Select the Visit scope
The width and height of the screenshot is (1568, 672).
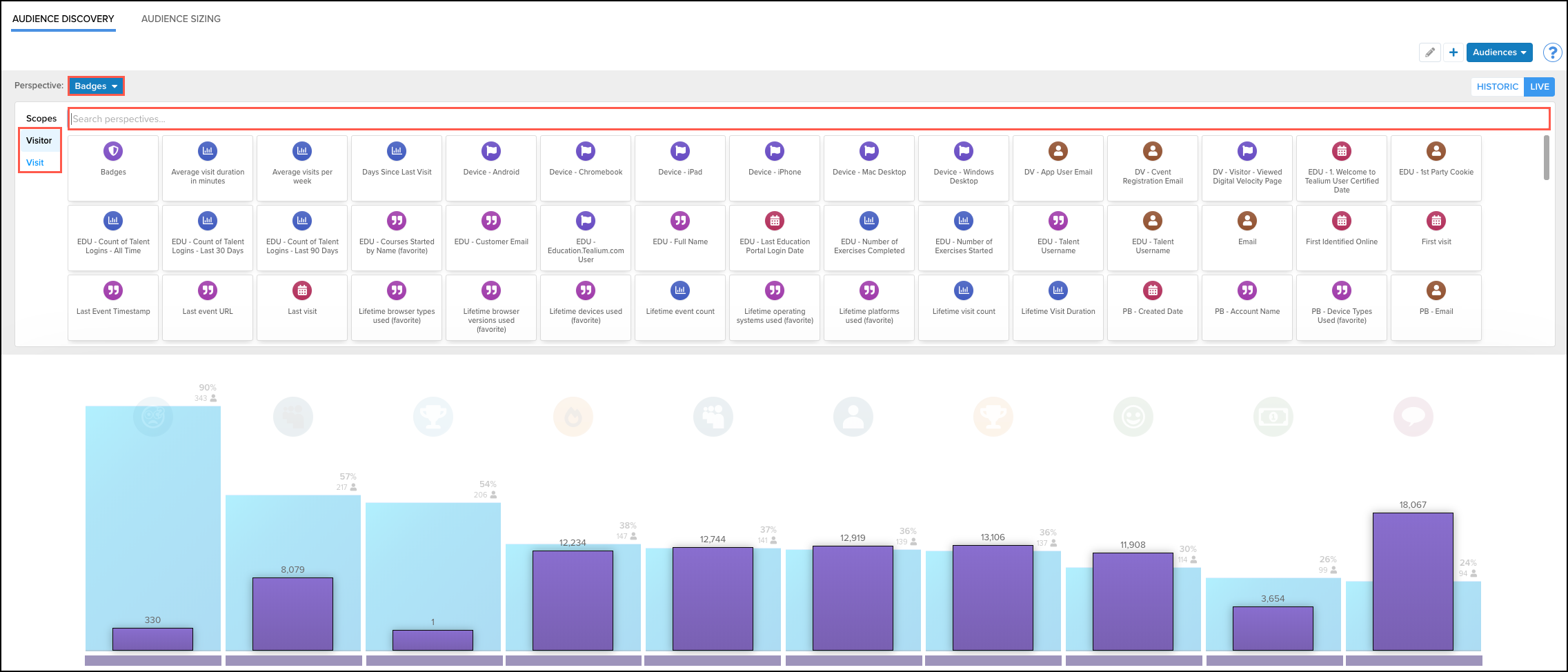[35, 163]
